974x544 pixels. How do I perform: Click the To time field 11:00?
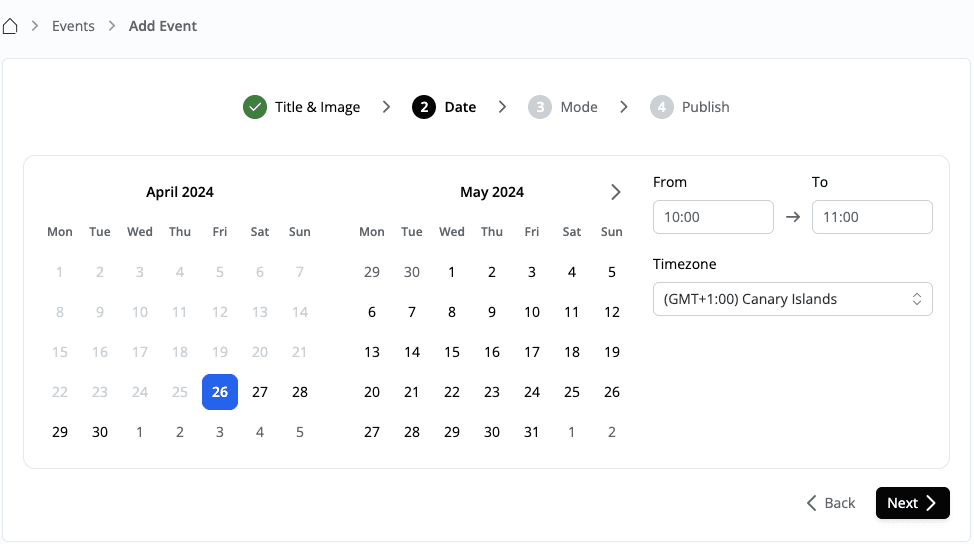click(872, 217)
